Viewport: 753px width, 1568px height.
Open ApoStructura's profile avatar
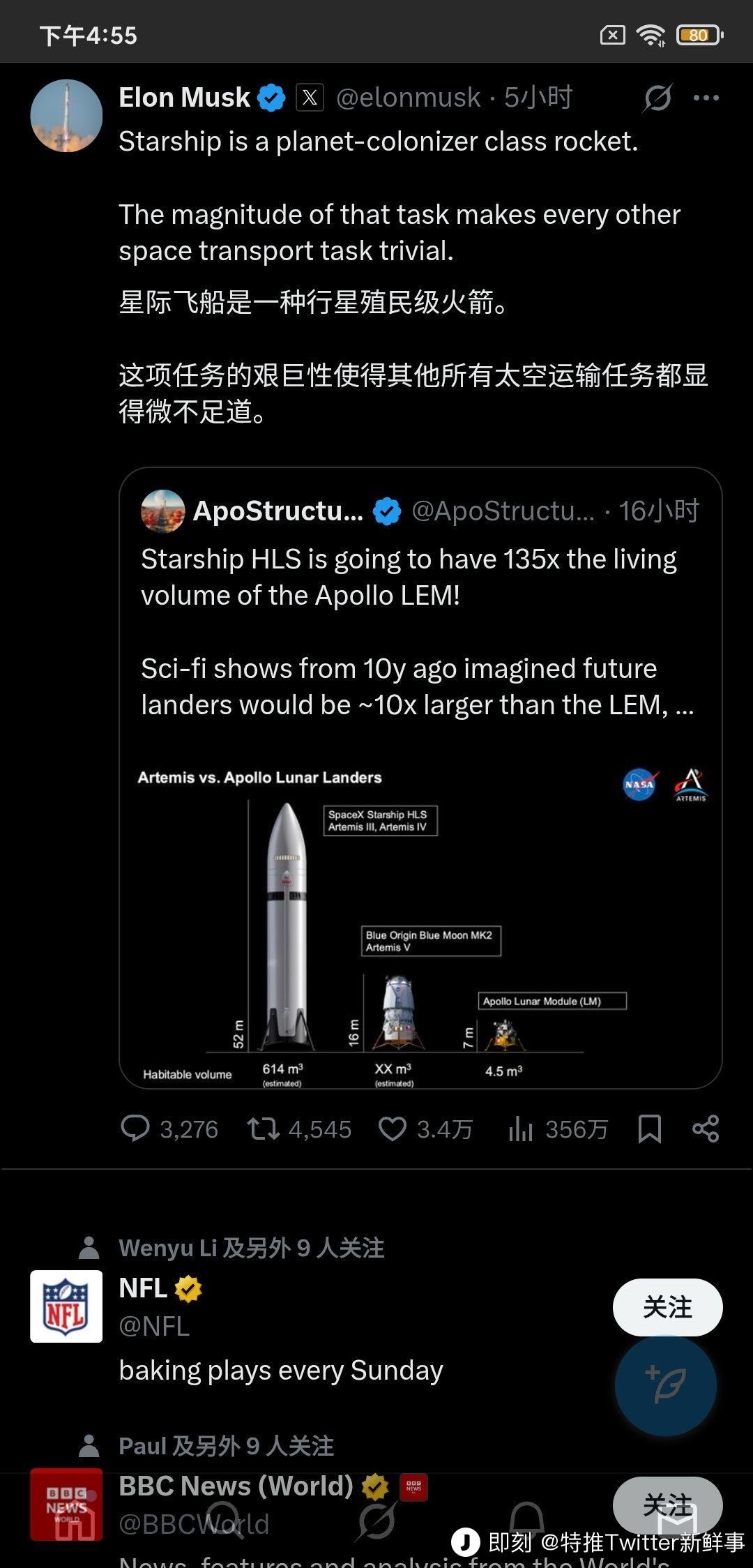click(x=163, y=511)
